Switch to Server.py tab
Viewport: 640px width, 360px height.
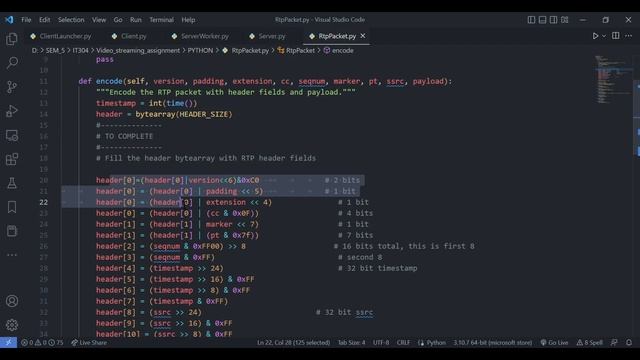click(x=268, y=36)
